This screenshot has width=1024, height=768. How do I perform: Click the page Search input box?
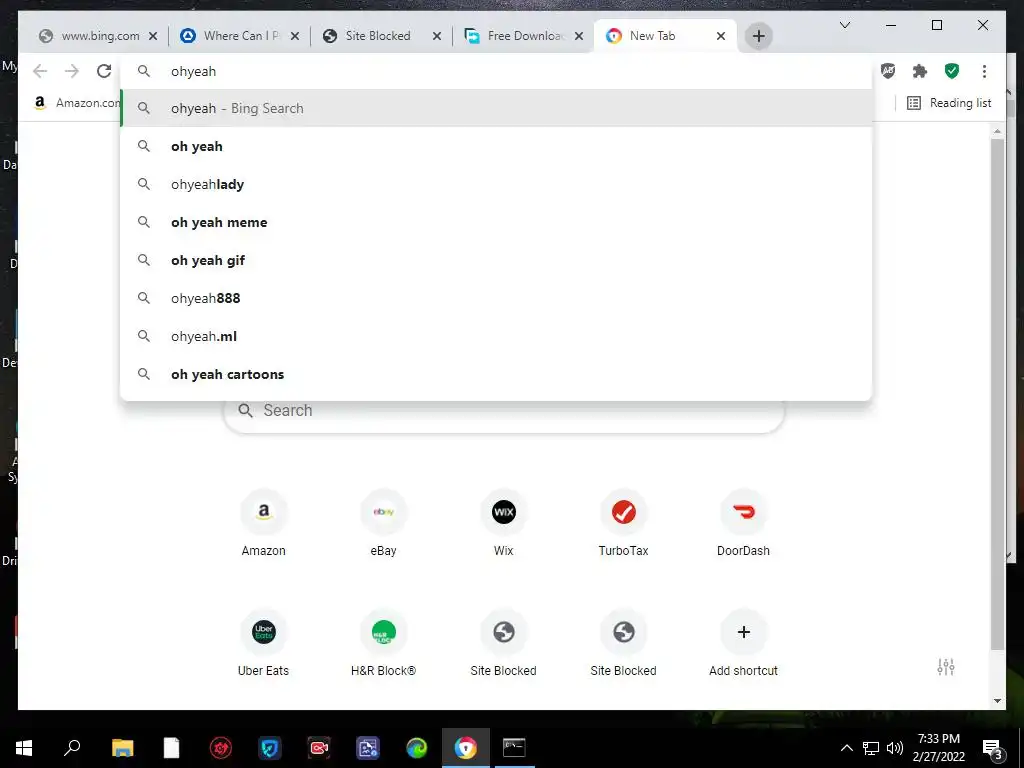[x=504, y=411]
